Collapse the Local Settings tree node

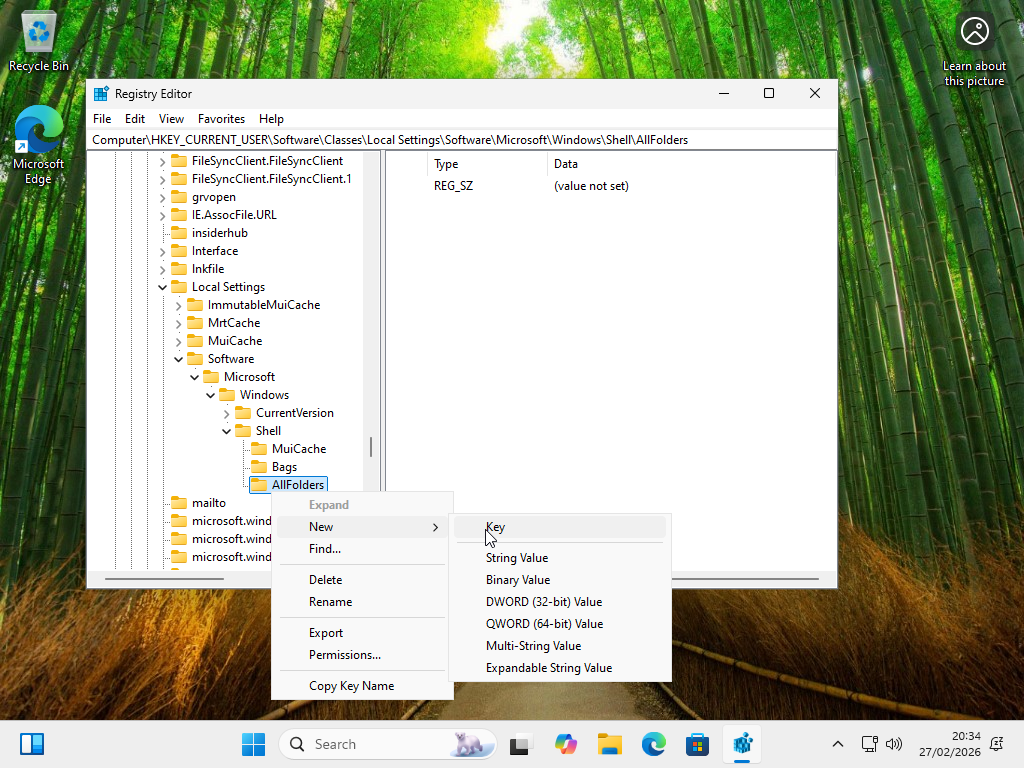[163, 287]
